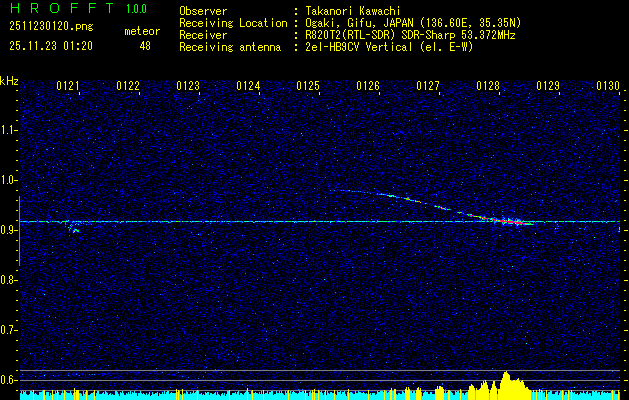Click the small echo blip below carrier at 0121

(x=74, y=230)
